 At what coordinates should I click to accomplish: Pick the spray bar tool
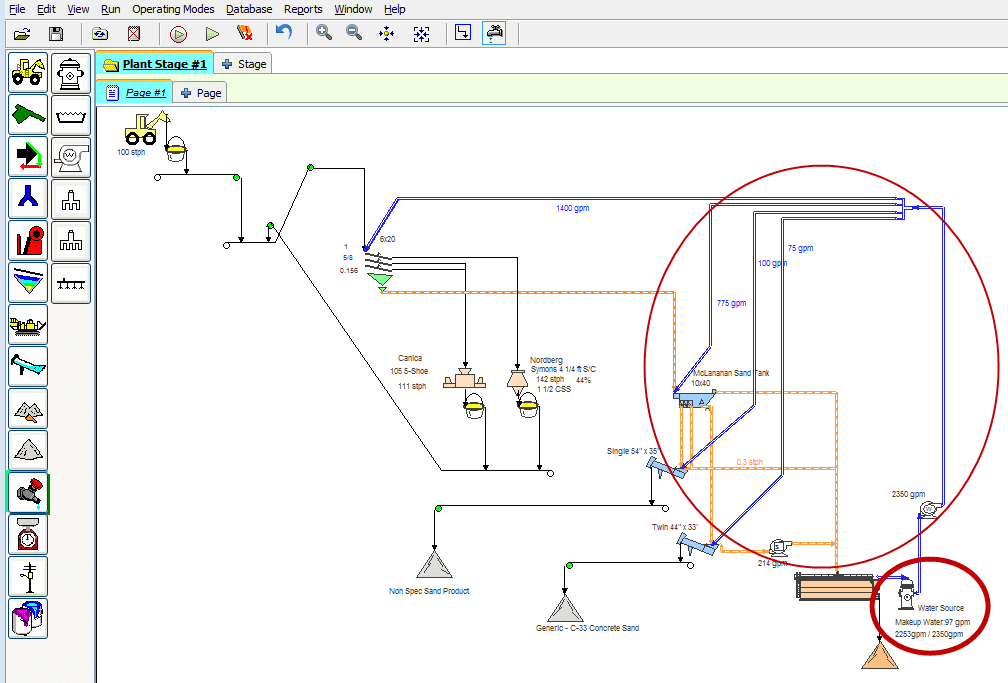click(70, 283)
